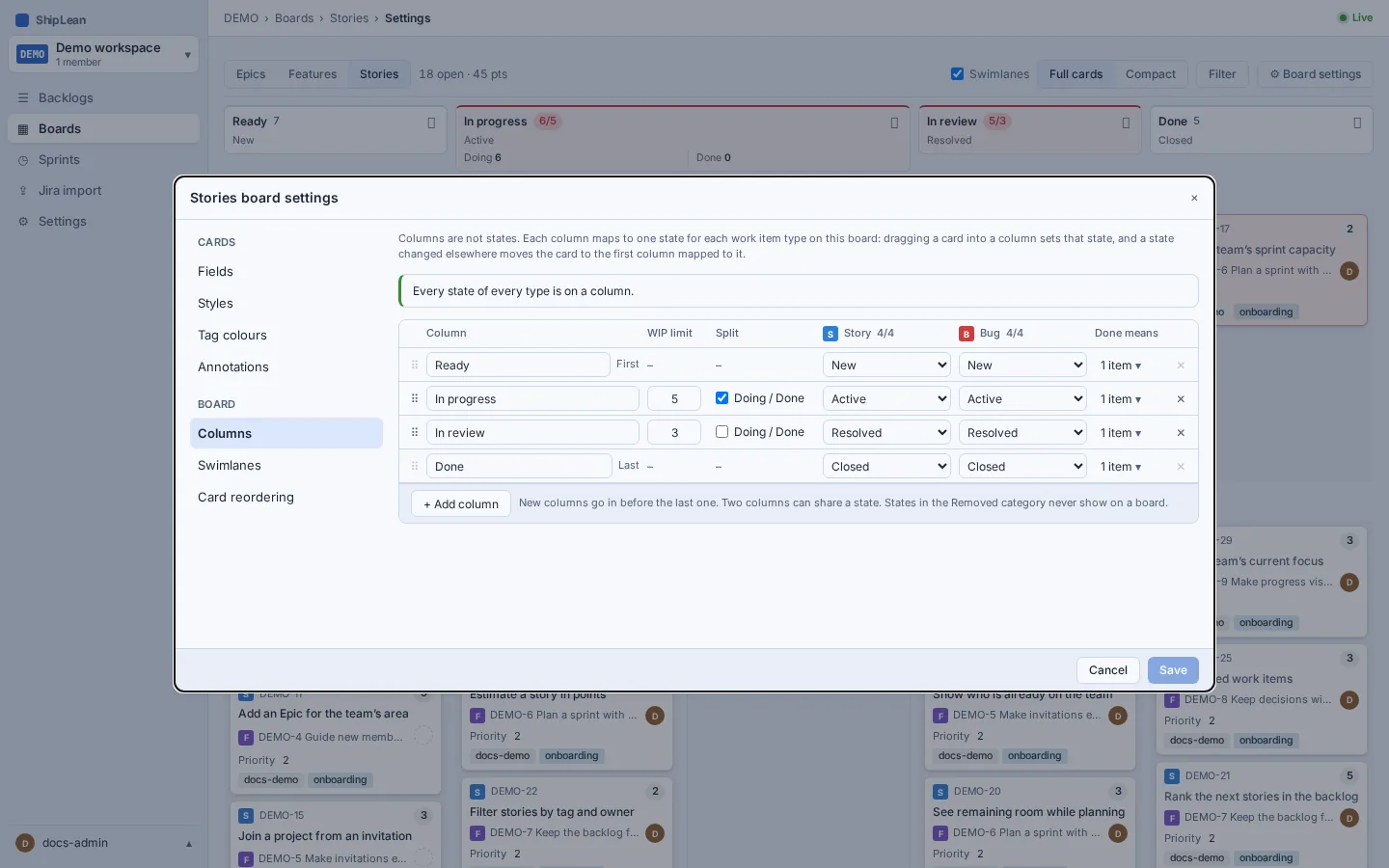Remove the In review column with its X icon

click(1181, 433)
